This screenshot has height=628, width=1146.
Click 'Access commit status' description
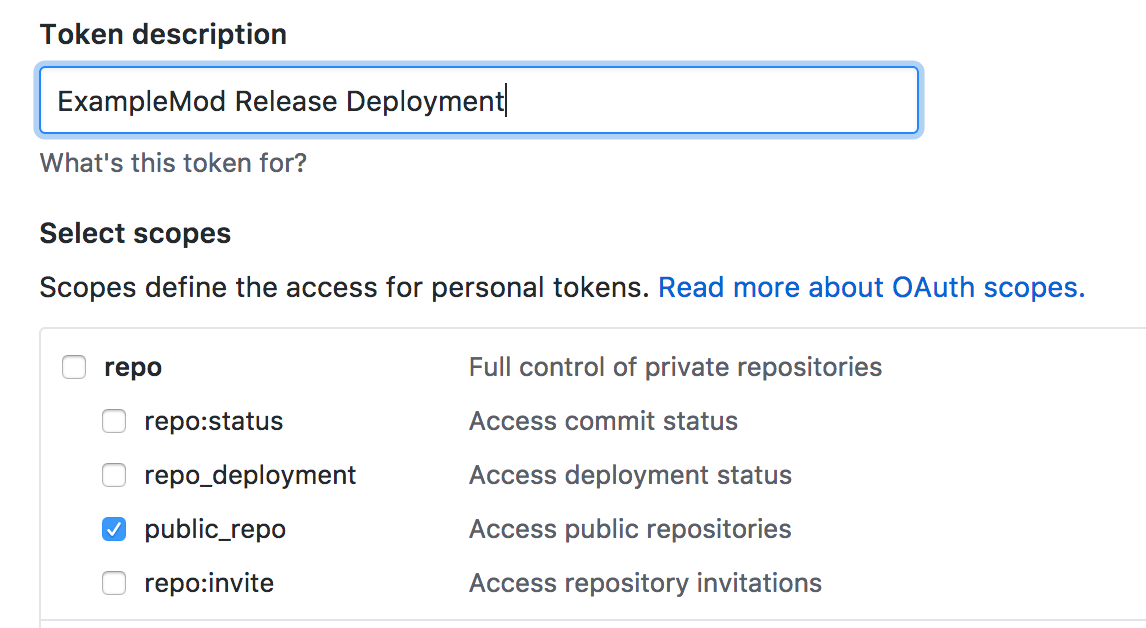click(604, 421)
